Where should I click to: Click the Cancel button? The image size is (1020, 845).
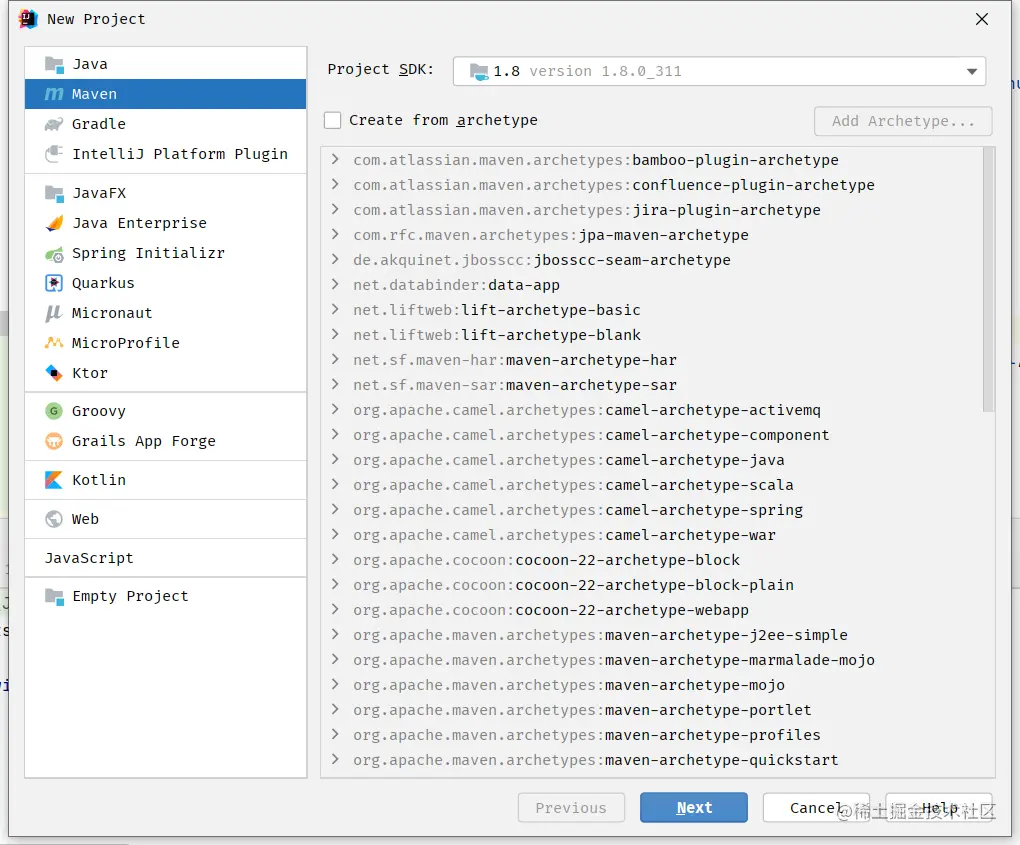(x=816, y=808)
